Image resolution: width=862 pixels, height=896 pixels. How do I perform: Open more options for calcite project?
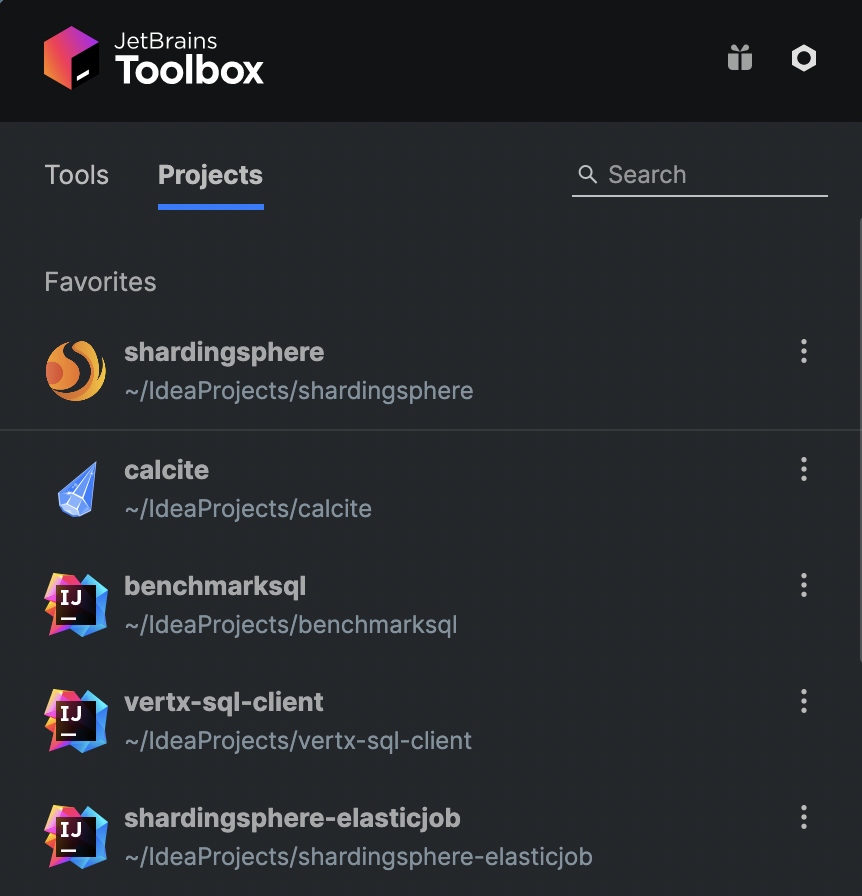(804, 469)
